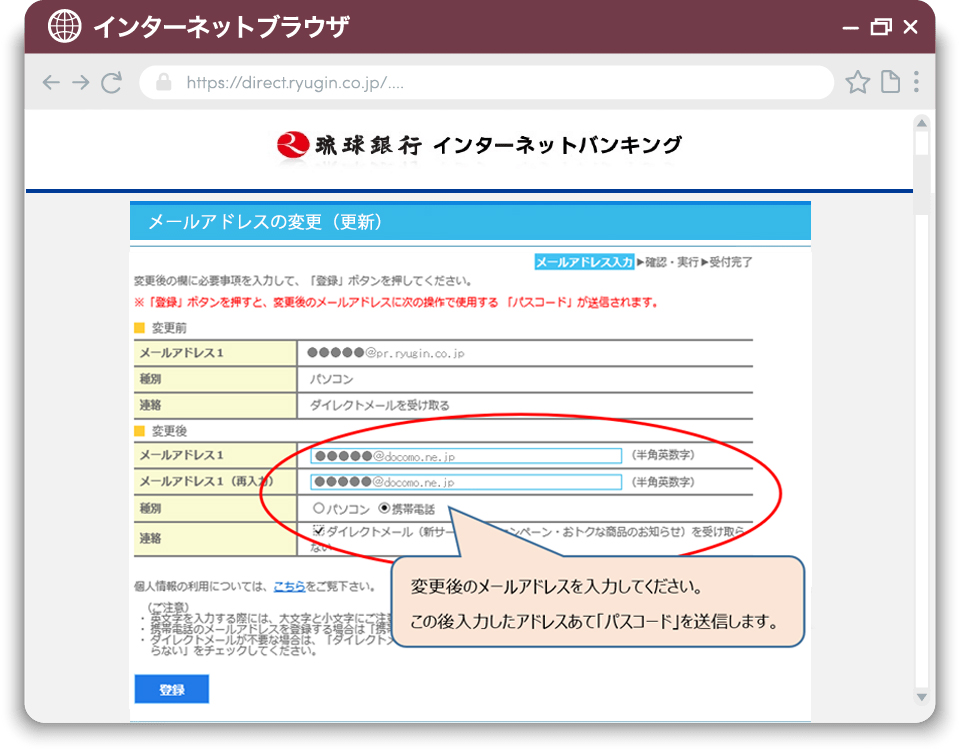Click the page document icon
Image resolution: width=960 pixels, height=749 pixels.
(x=889, y=83)
